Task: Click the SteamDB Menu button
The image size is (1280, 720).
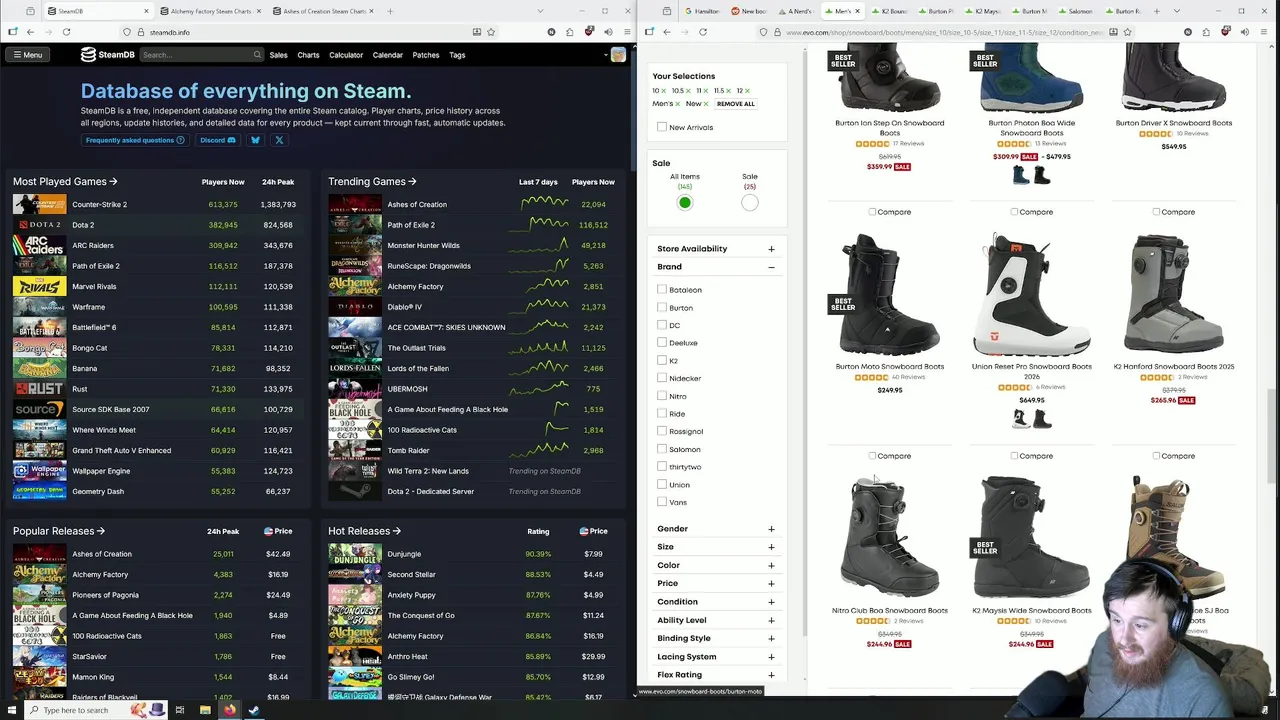Action: [x=27, y=55]
